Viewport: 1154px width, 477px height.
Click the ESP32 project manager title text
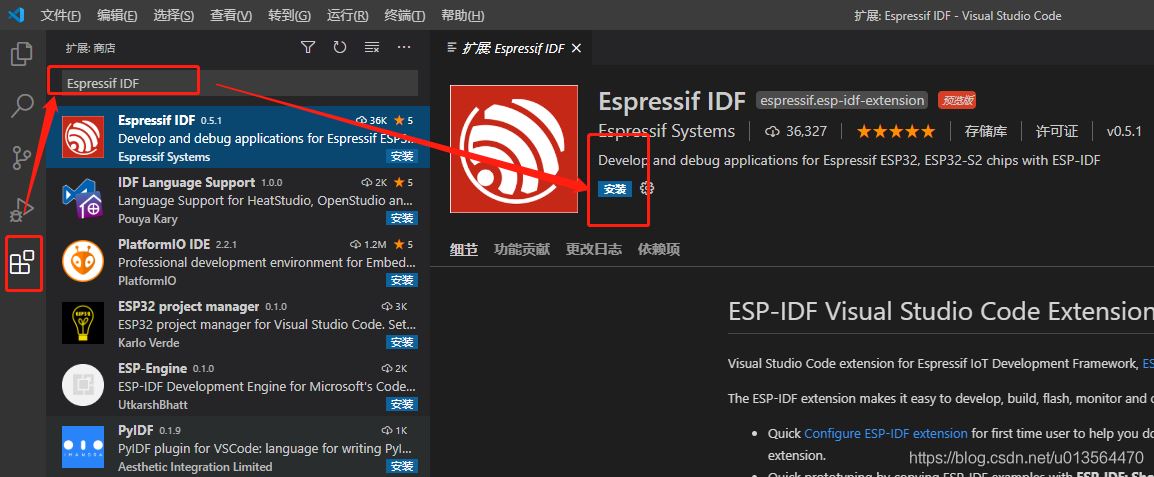click(188, 306)
